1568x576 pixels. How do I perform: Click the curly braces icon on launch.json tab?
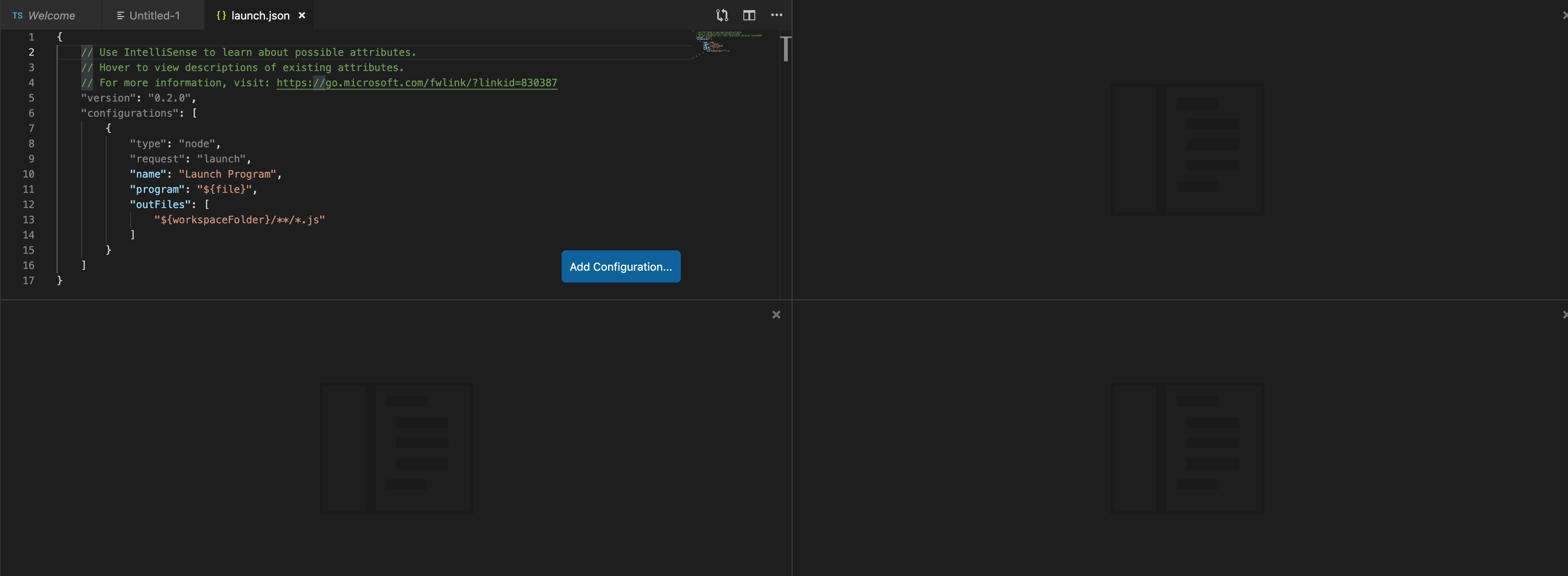pyautogui.click(x=221, y=15)
